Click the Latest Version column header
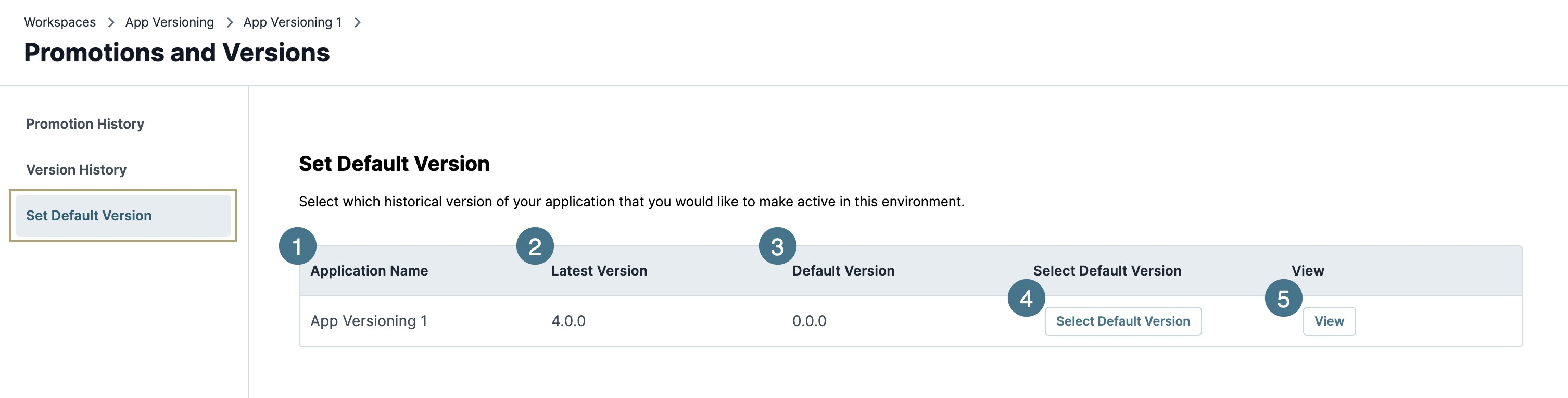The width and height of the screenshot is (1568, 398). [599, 270]
